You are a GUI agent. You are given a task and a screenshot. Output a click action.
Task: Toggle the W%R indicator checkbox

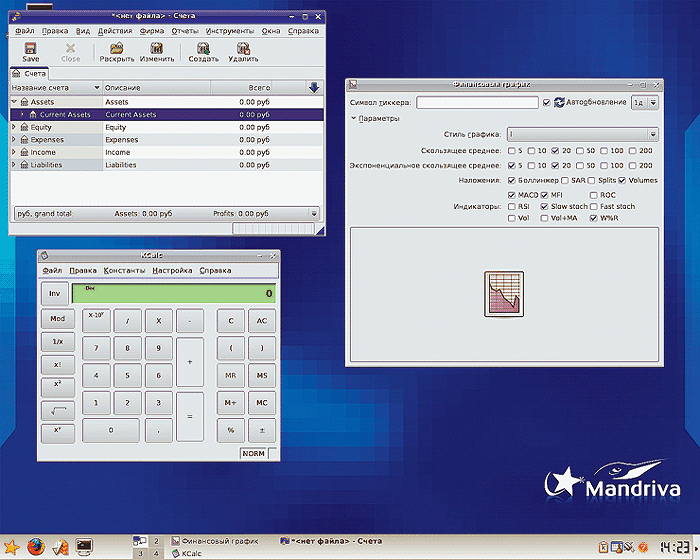click(x=593, y=218)
